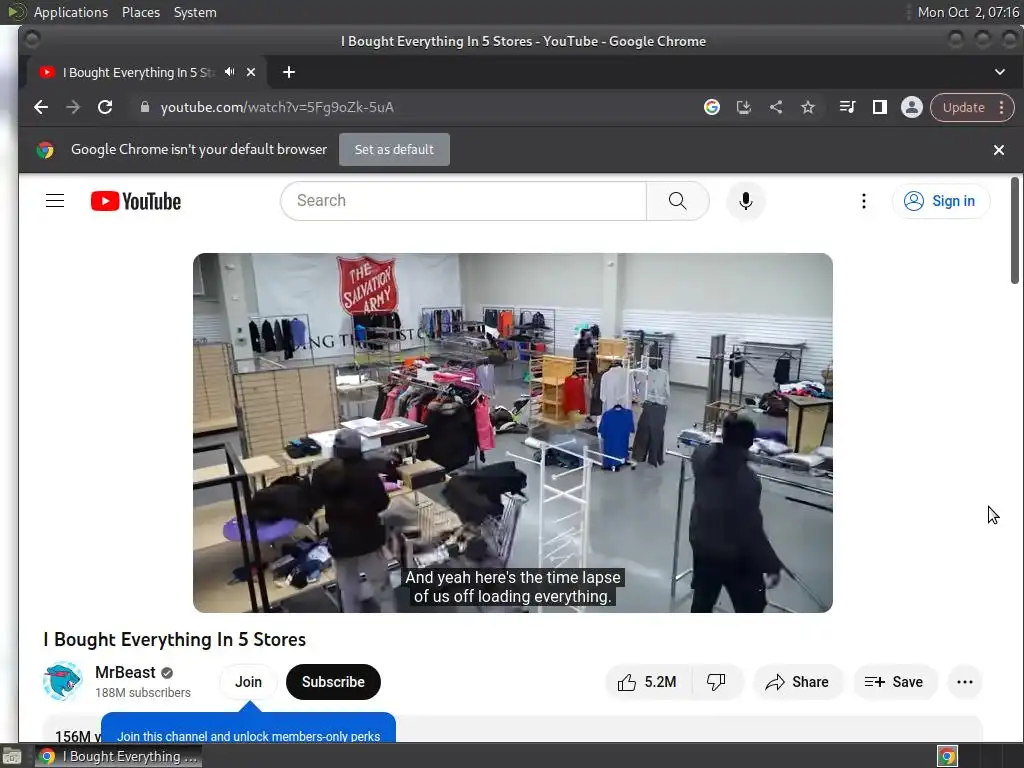Click the video player to pause
The image size is (1024, 768).
pyautogui.click(x=513, y=433)
